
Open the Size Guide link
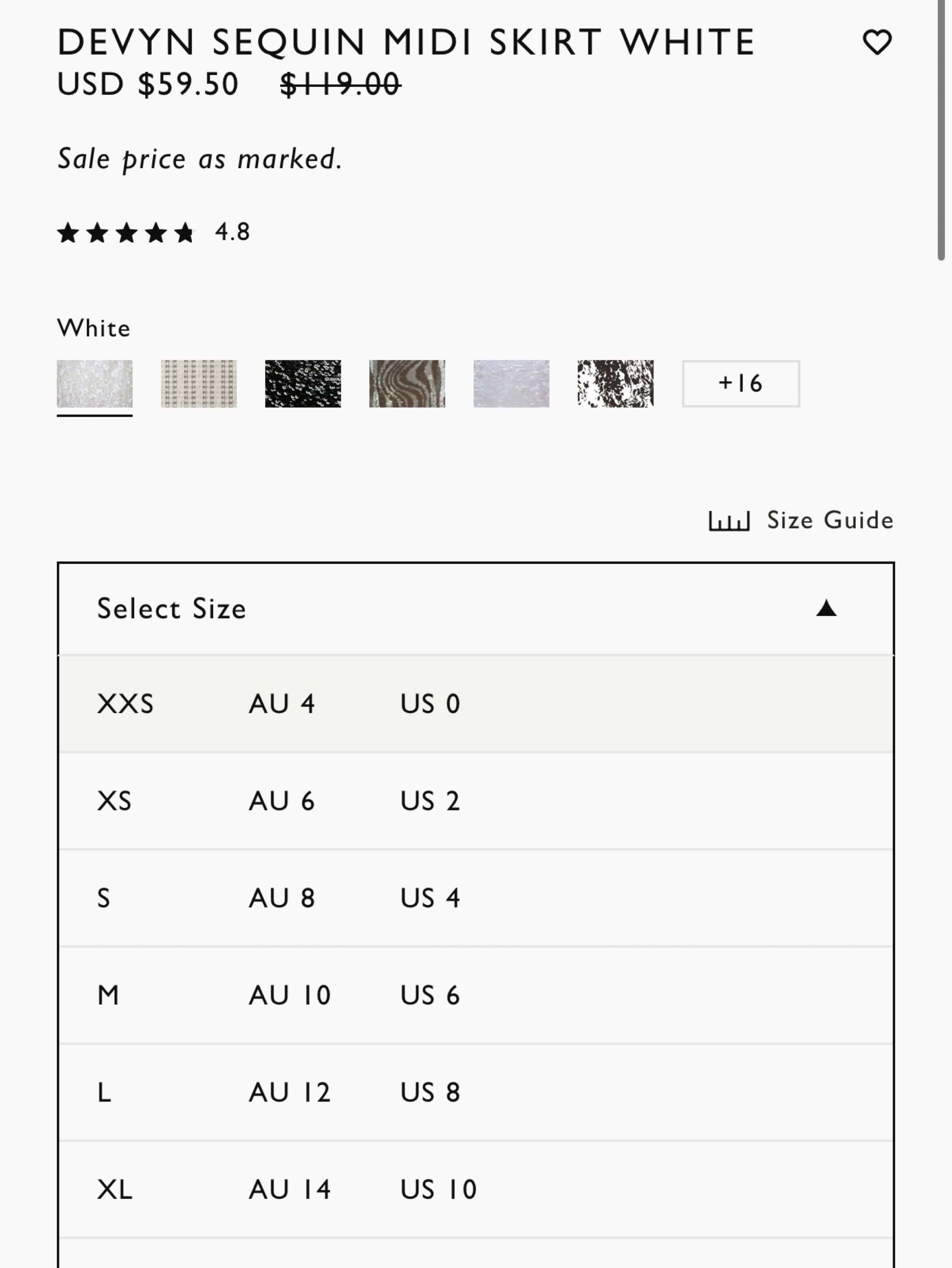(x=830, y=521)
